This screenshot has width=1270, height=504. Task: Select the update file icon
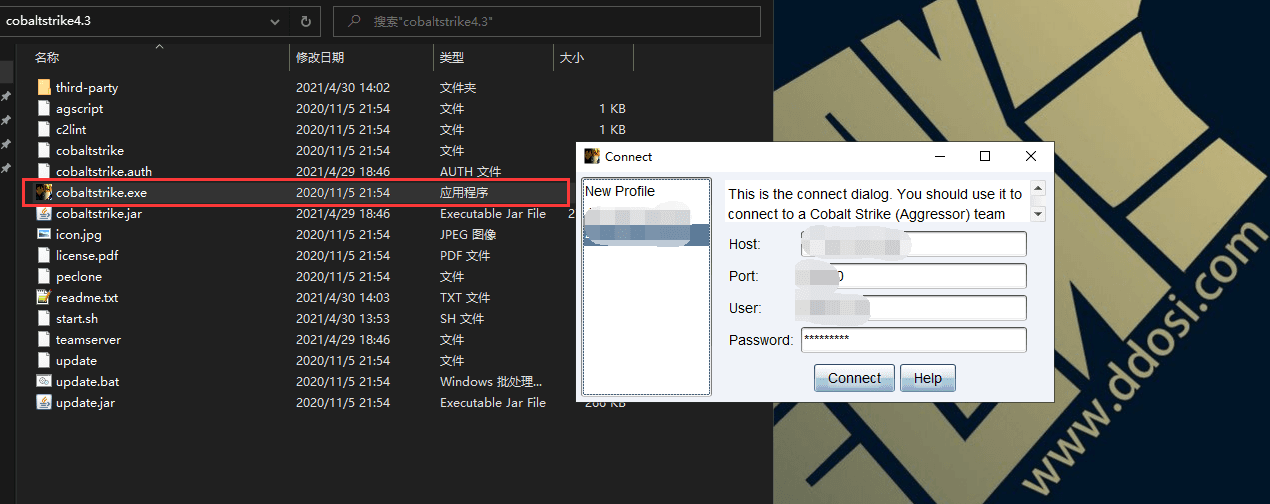(x=43, y=360)
